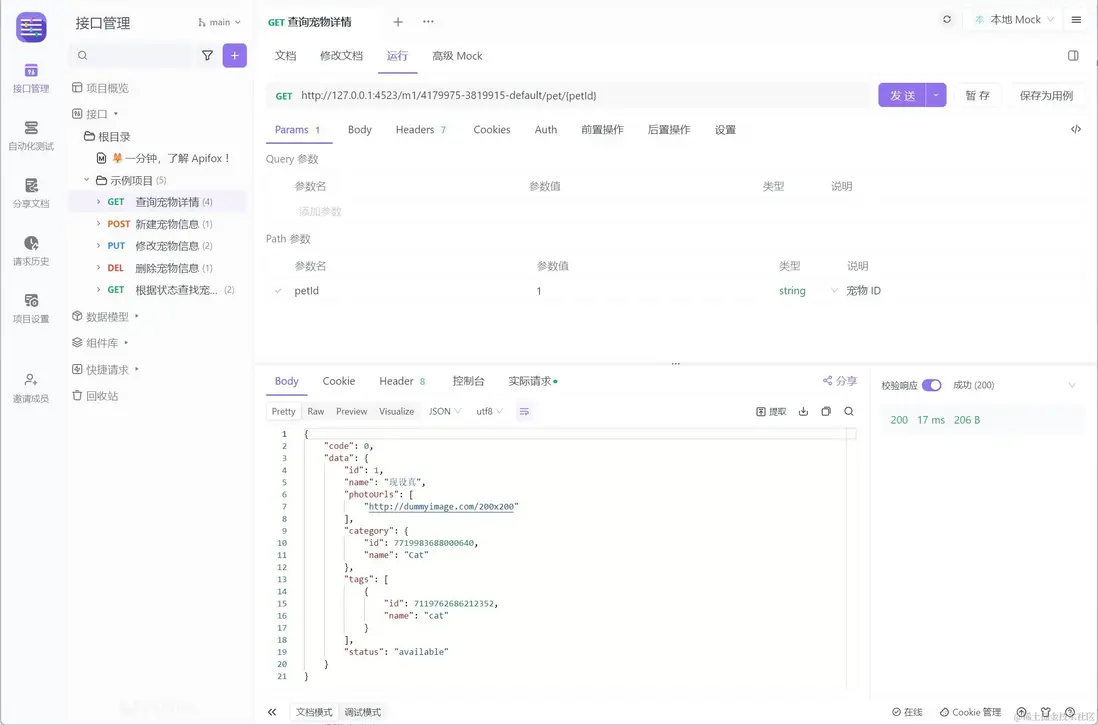This screenshot has height=725, width=1098.
Task: Download the response body
Action: 803,411
